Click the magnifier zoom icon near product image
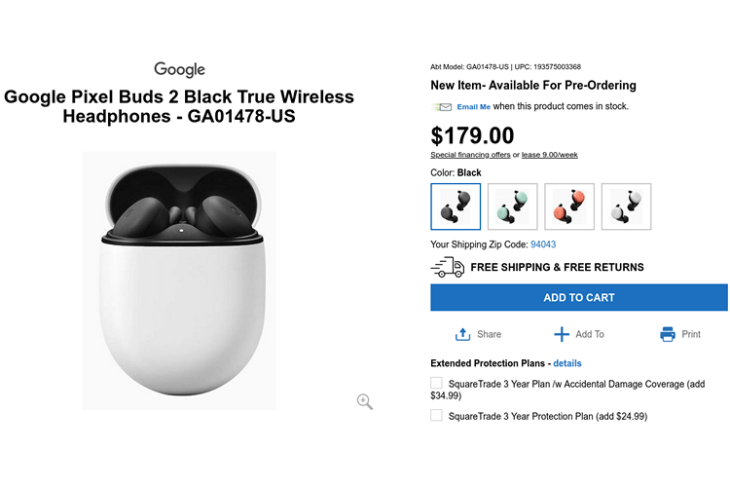Screen dimensions: 730x487 point(365,401)
